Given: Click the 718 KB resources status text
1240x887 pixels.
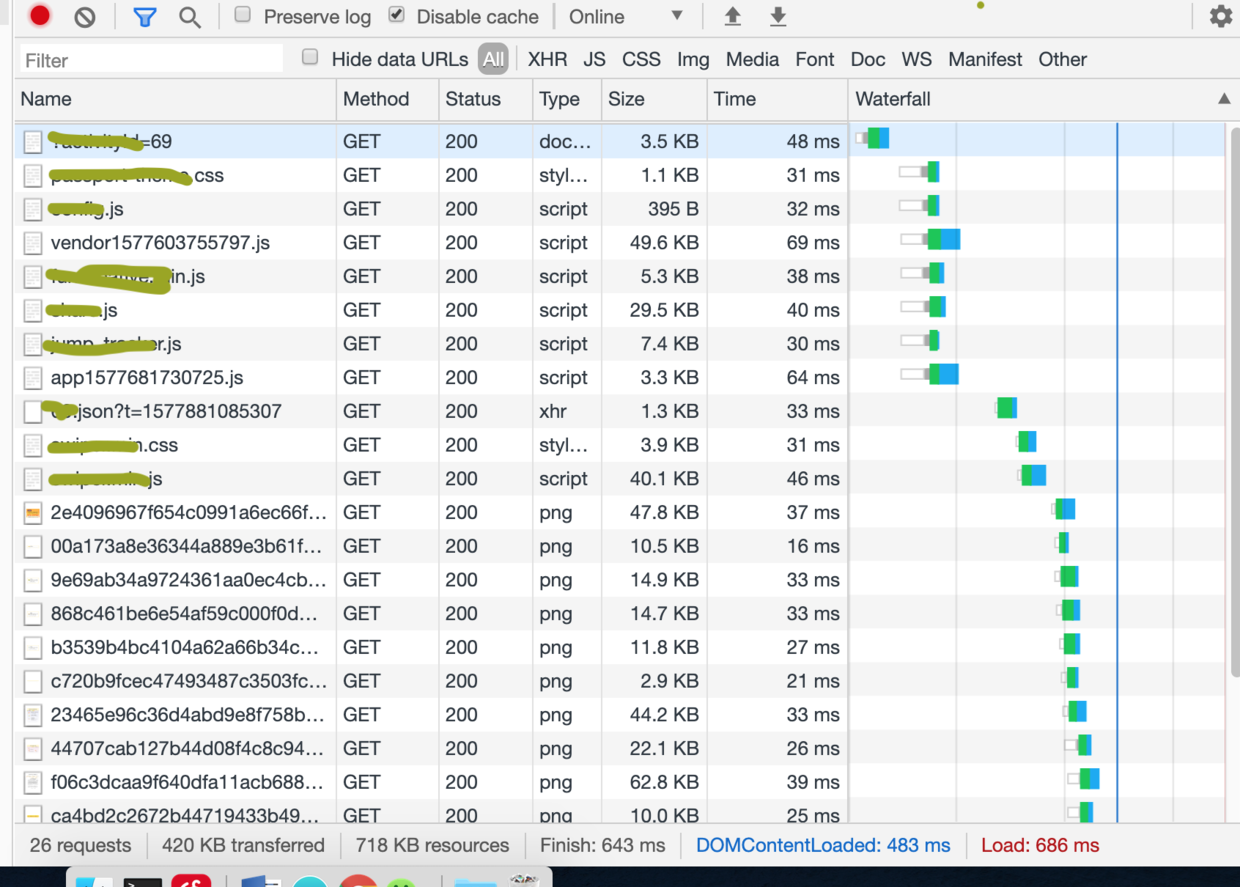Looking at the screenshot, I should 432,845.
